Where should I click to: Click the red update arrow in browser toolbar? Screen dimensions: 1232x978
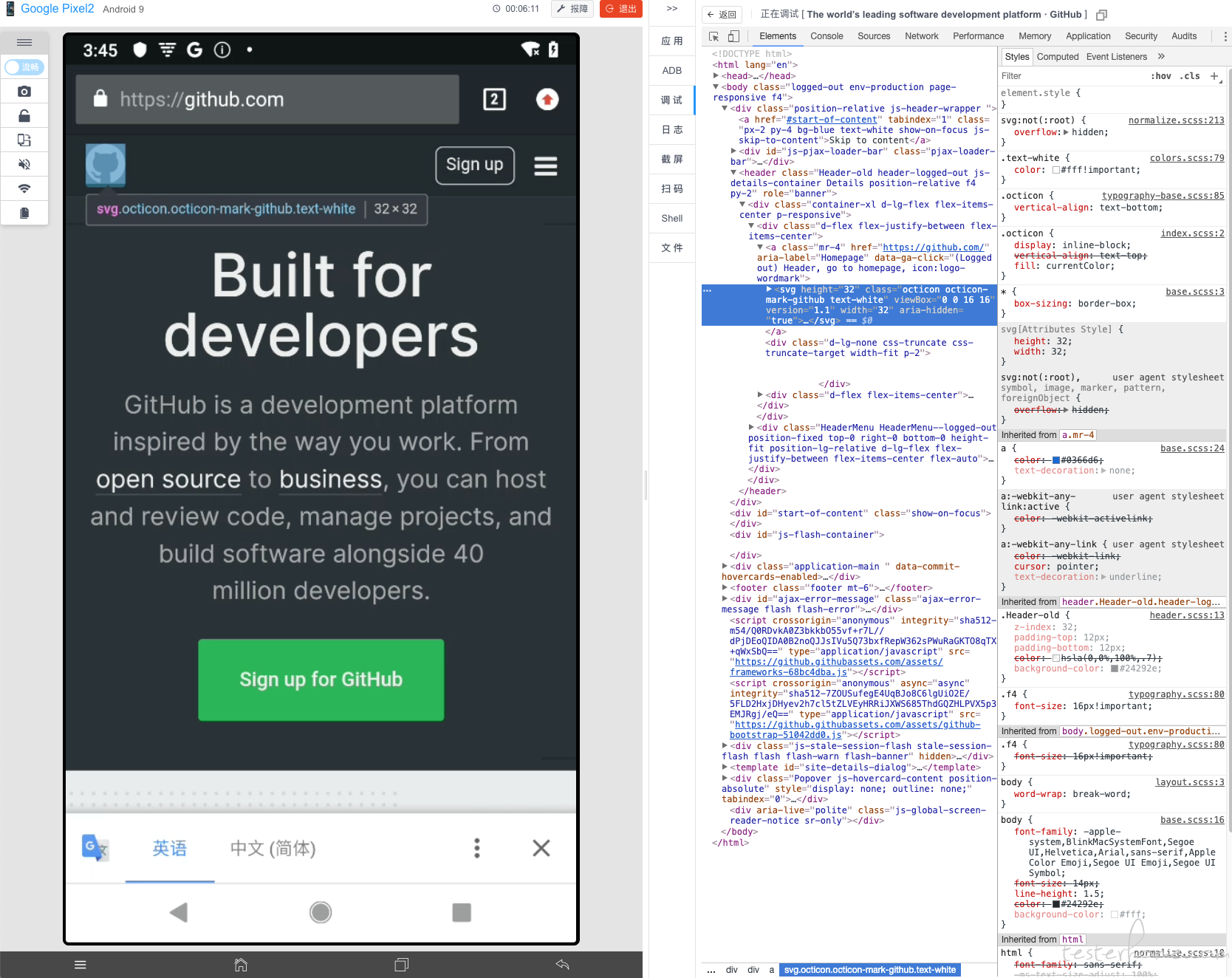[547, 99]
